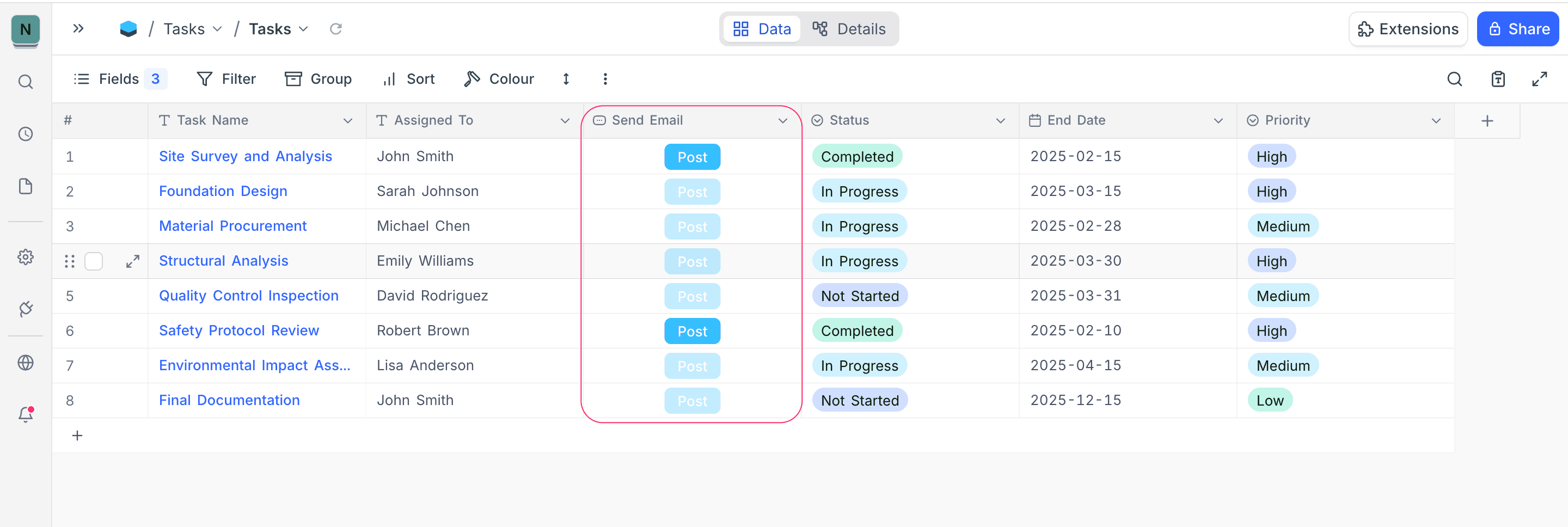
Task: Expand the sidebar with double-chevron icon
Action: 78,29
